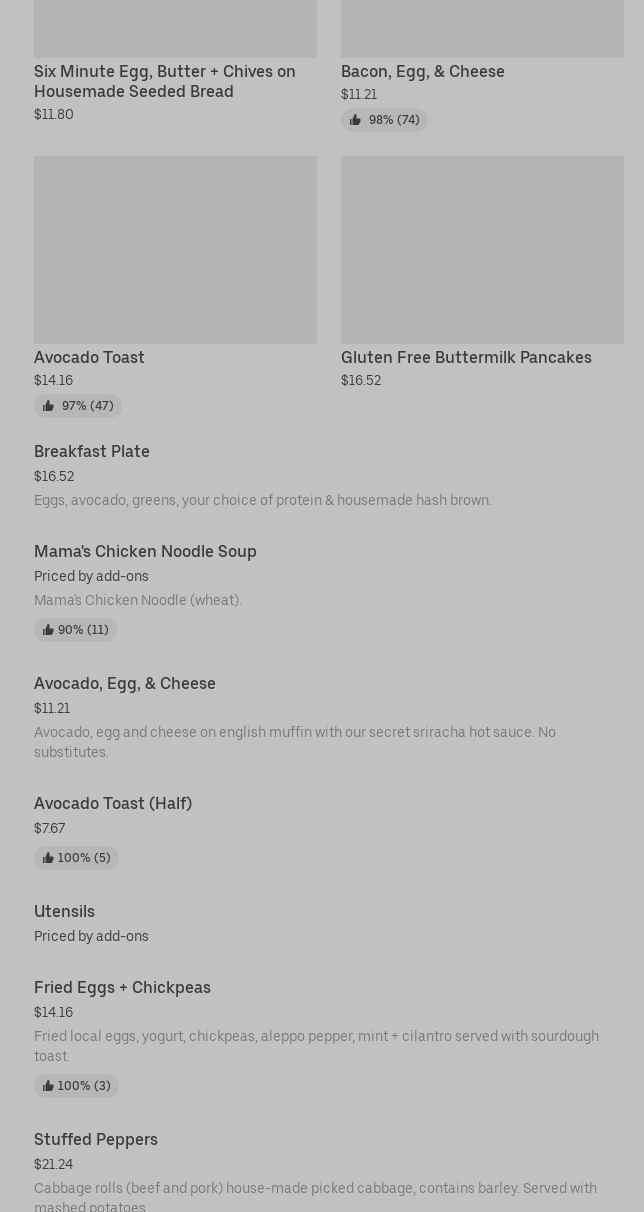Open the Utensils item
This screenshot has width=644, height=1212.
64,911
